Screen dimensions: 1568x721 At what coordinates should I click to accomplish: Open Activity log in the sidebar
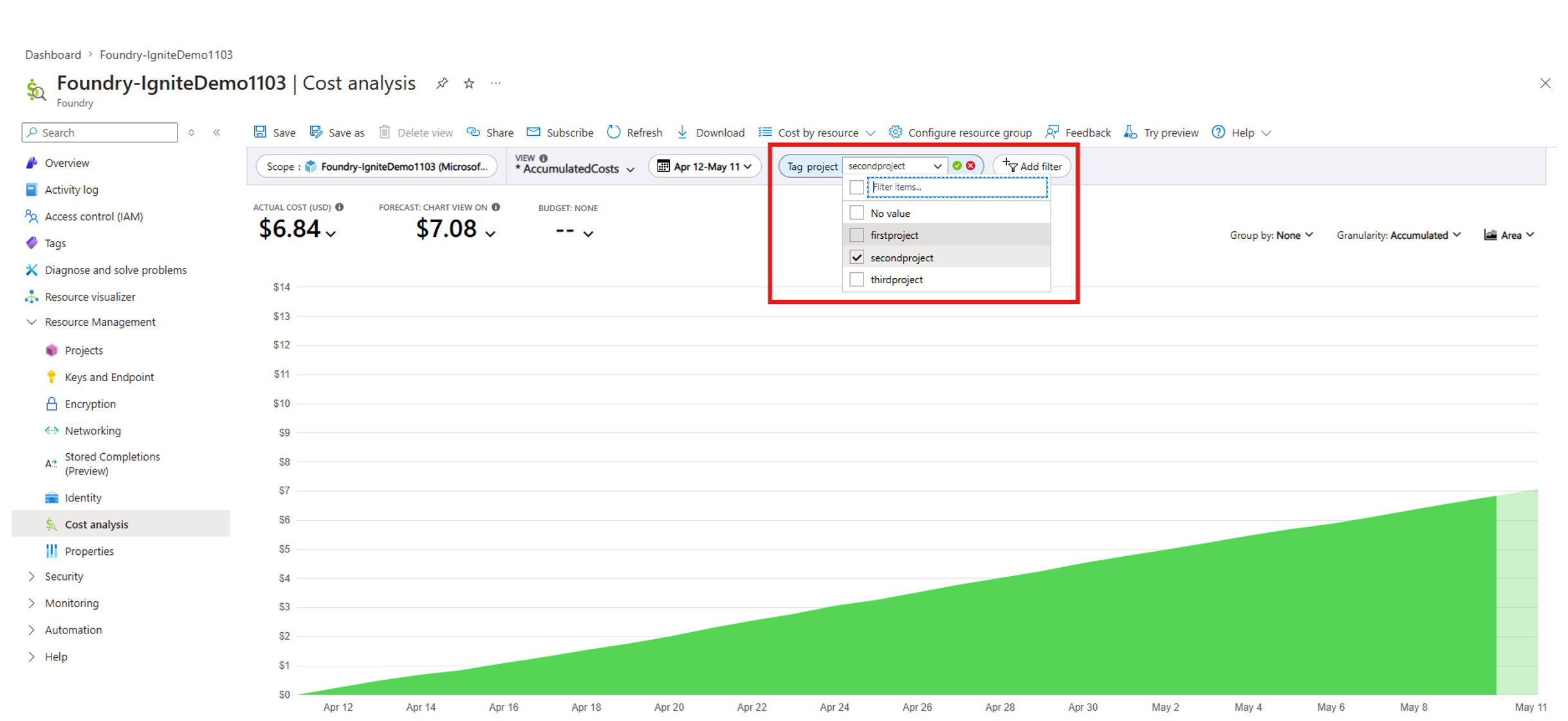[x=71, y=190]
